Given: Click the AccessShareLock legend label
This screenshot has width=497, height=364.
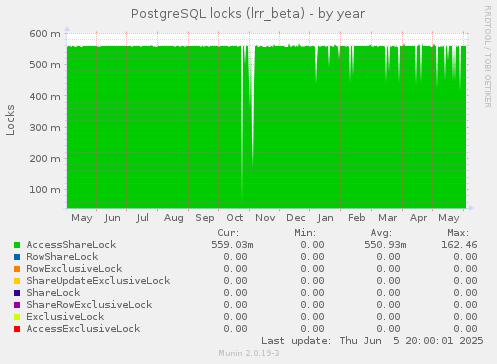Looking at the screenshot, I should 71,245.
